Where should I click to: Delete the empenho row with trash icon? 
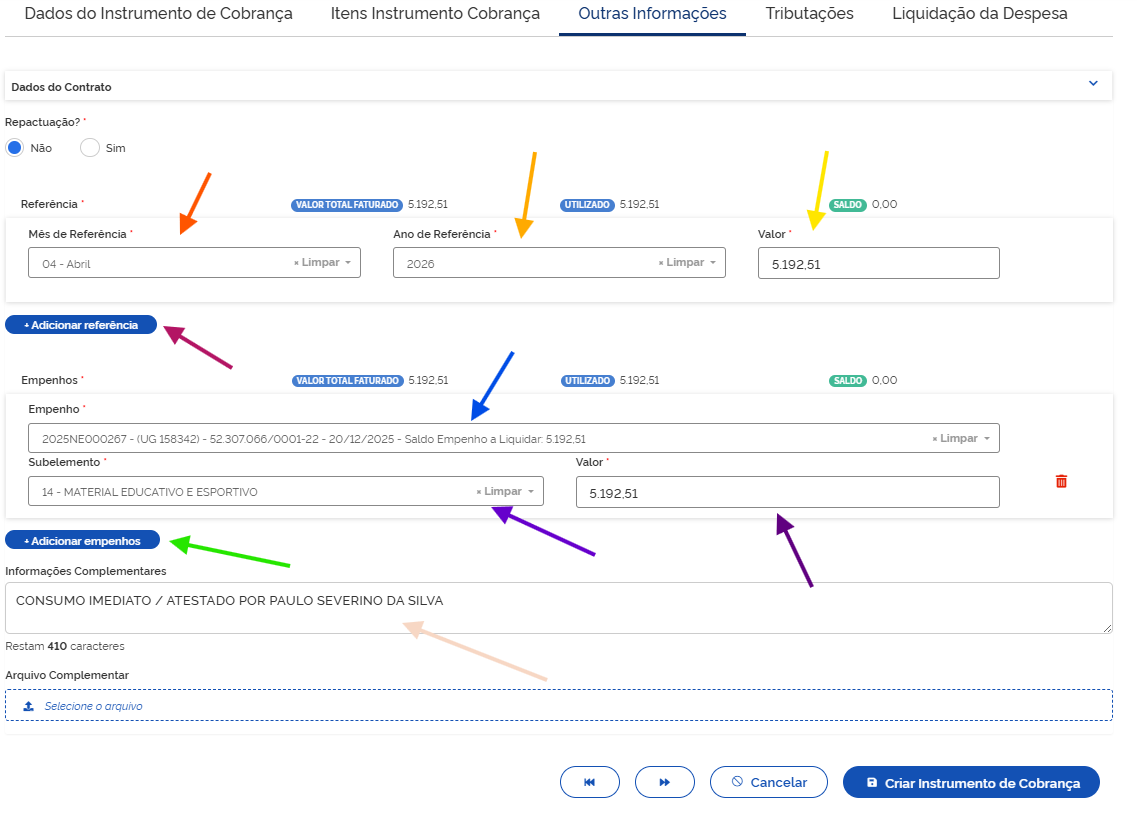point(1061,481)
